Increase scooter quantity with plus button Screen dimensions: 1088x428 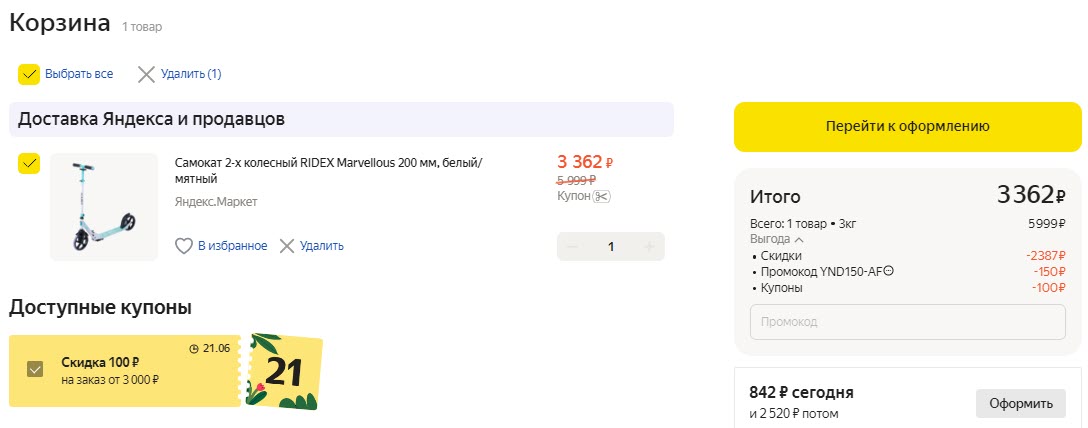(648, 247)
